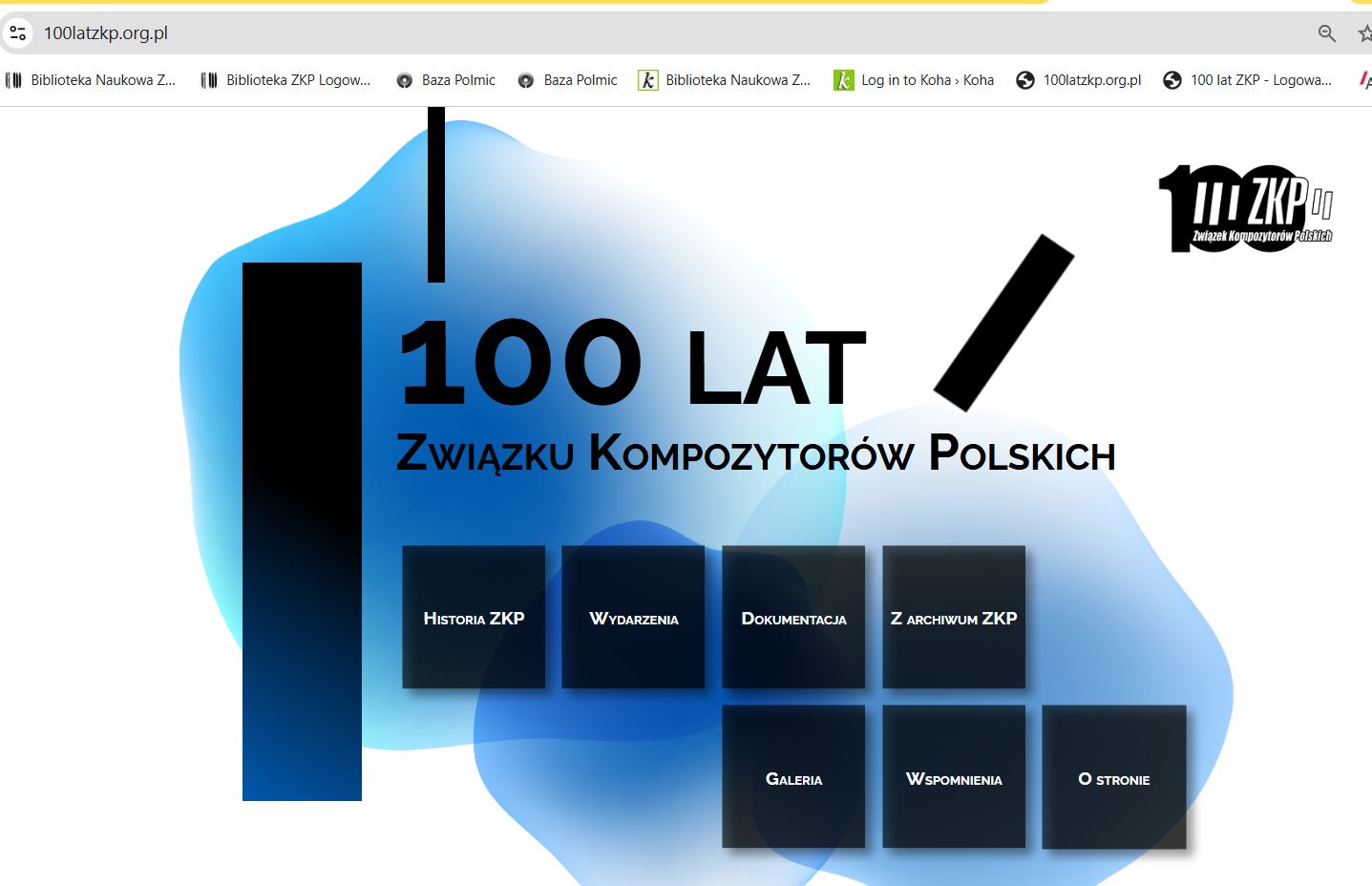Open the second Baza Polmic bookmark
This screenshot has width=1372, height=886.
(x=567, y=80)
